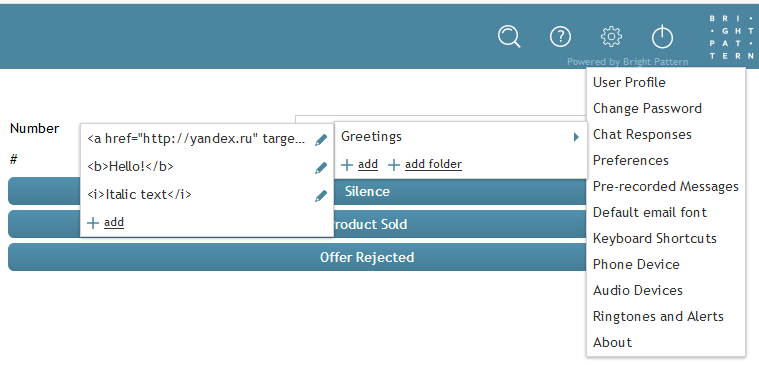Screen dimensions: 759x370
Task: Select the <b>Hello!</b> canned response
Action: point(130,167)
